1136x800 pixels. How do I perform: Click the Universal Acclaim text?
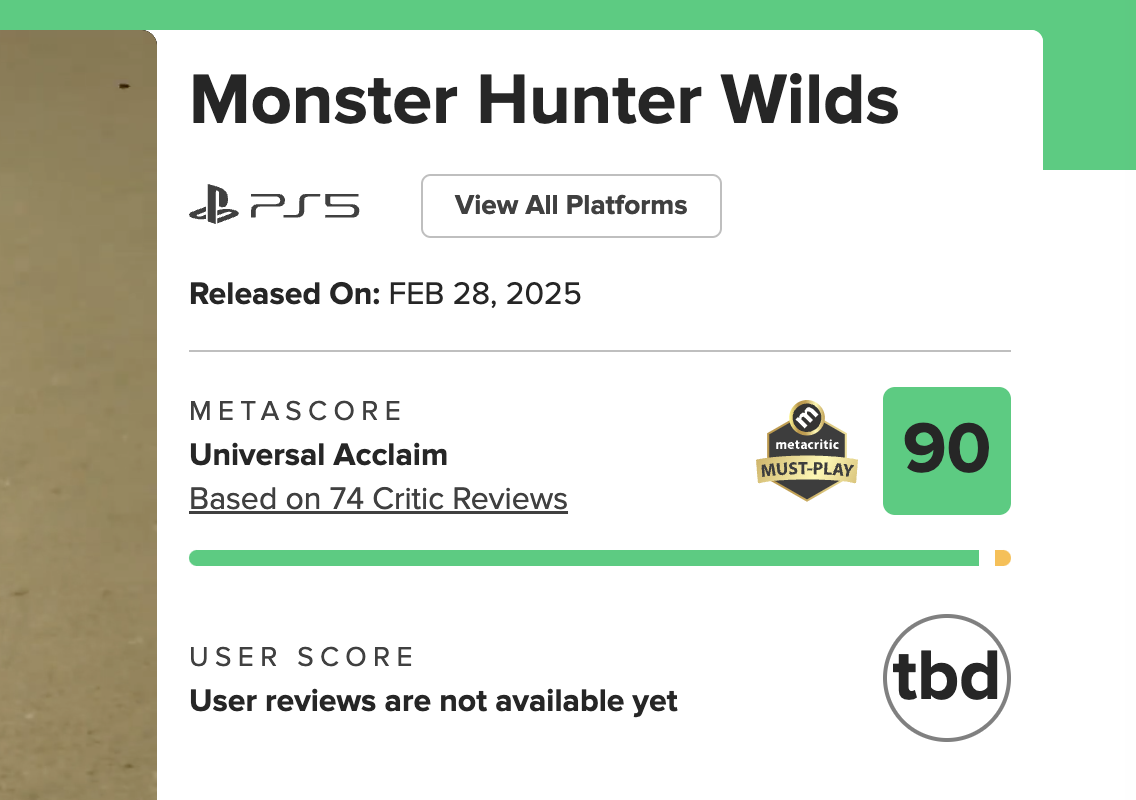pos(319,455)
